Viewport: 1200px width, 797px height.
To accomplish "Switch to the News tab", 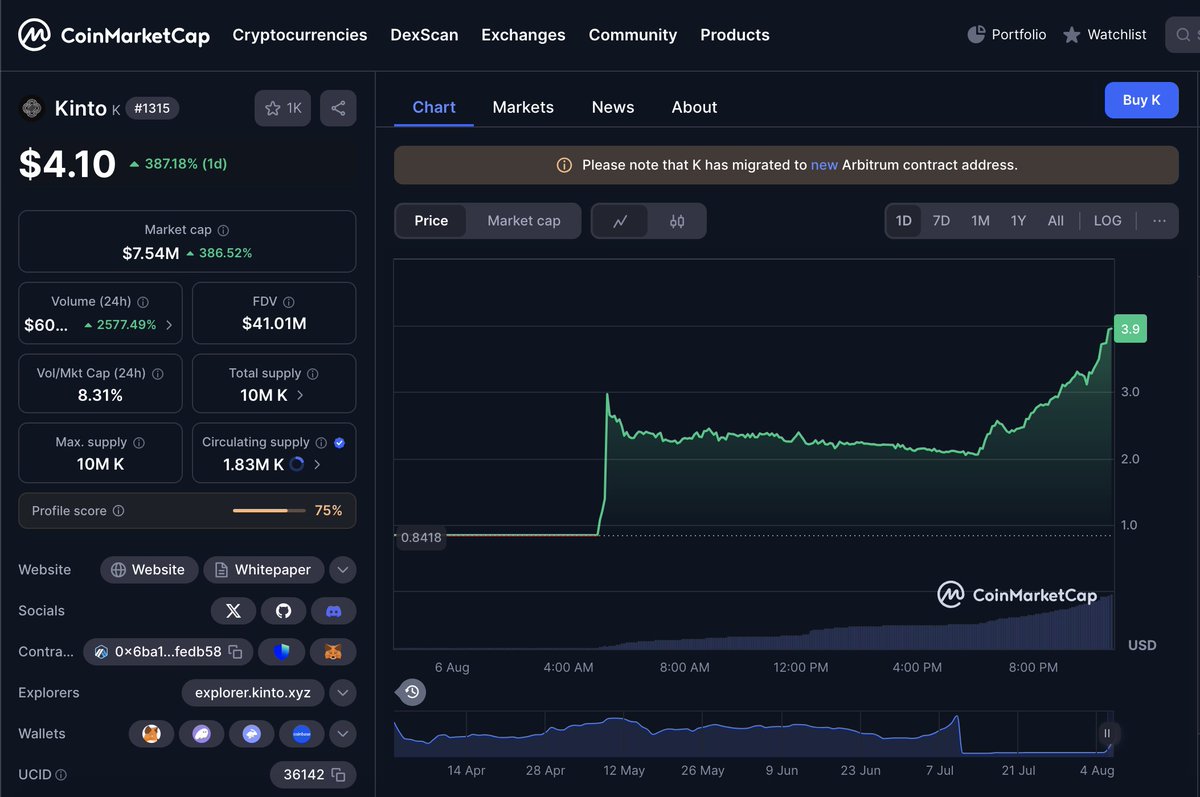I will [x=613, y=107].
